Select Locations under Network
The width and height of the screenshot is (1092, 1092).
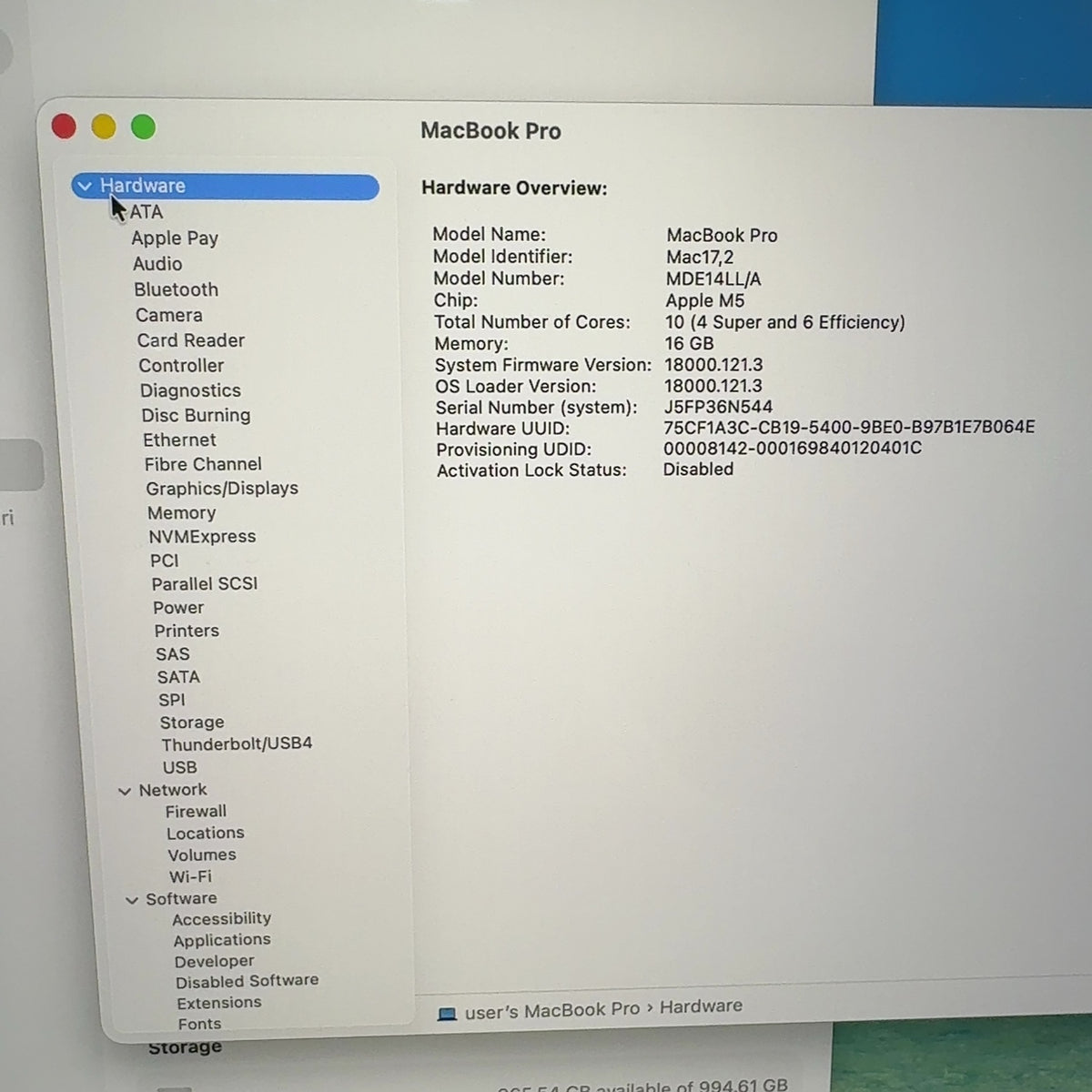point(206,834)
